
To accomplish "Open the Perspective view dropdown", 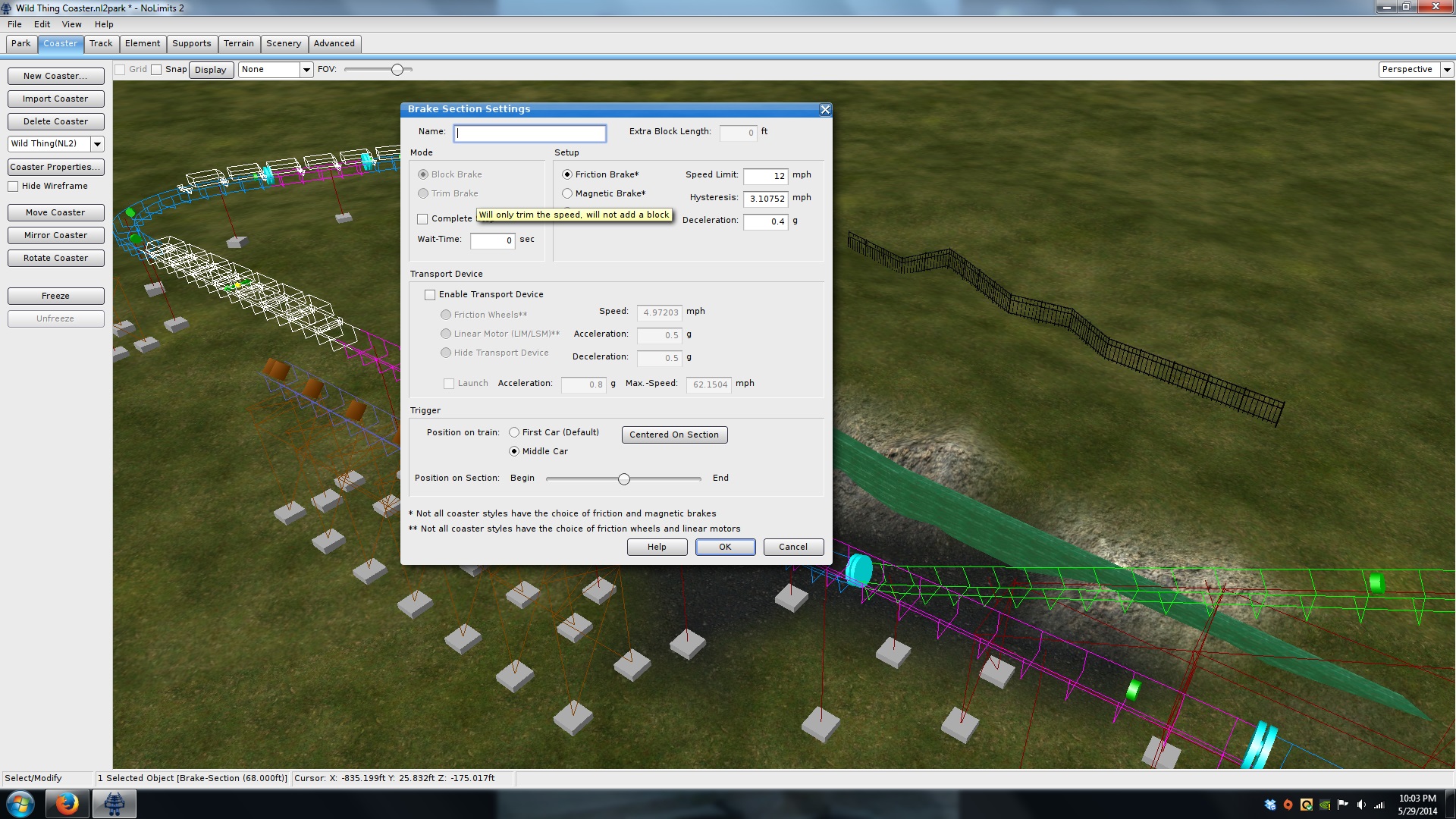I will coord(1446,70).
